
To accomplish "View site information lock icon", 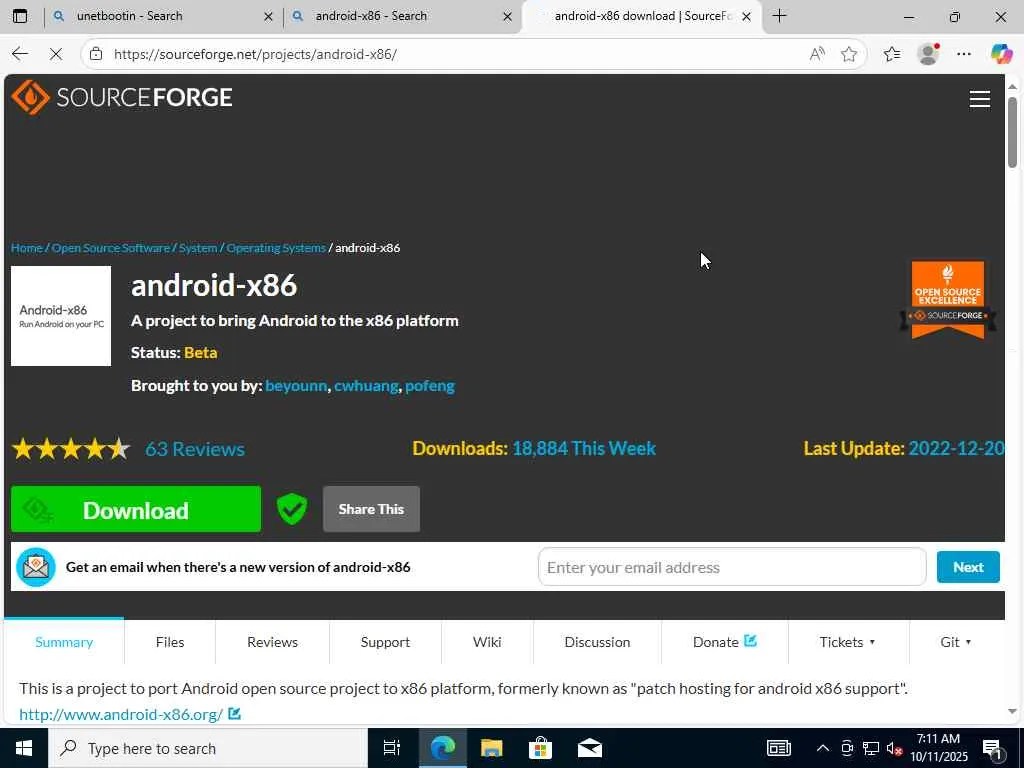I will pyautogui.click(x=96, y=54).
